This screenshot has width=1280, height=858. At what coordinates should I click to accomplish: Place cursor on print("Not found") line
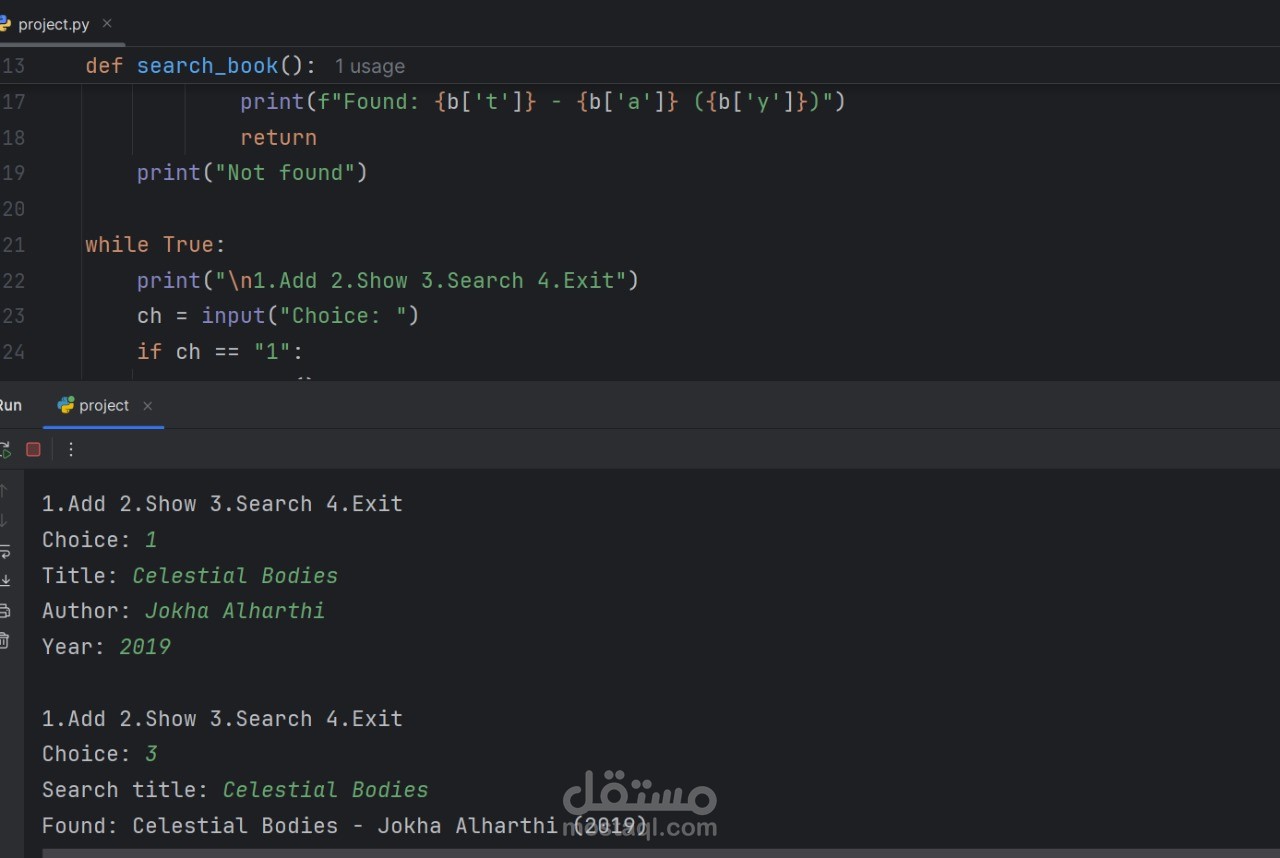(x=252, y=173)
